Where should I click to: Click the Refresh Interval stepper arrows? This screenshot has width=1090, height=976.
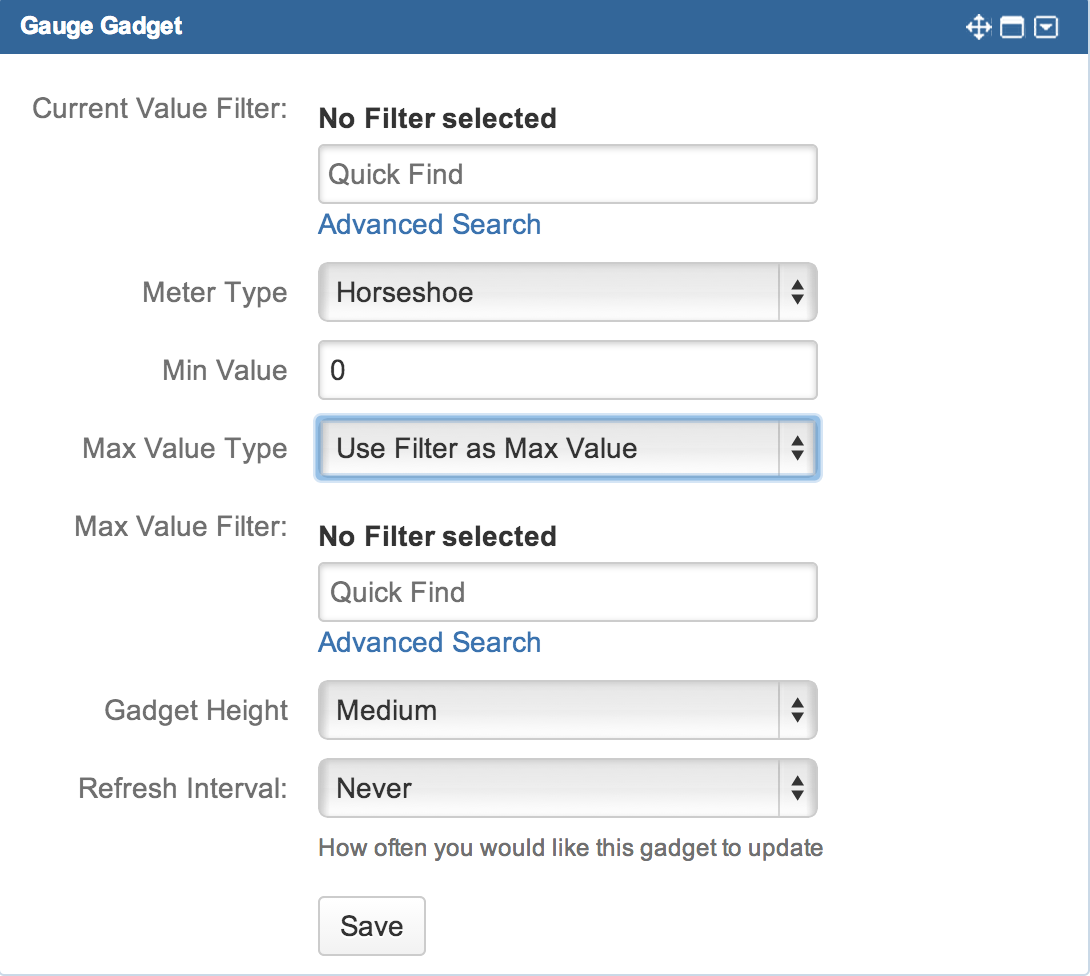click(x=797, y=788)
